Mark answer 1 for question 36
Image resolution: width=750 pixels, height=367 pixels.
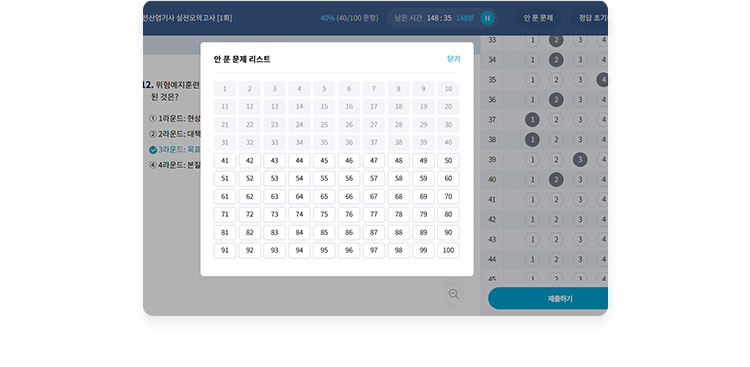pyautogui.click(x=532, y=100)
